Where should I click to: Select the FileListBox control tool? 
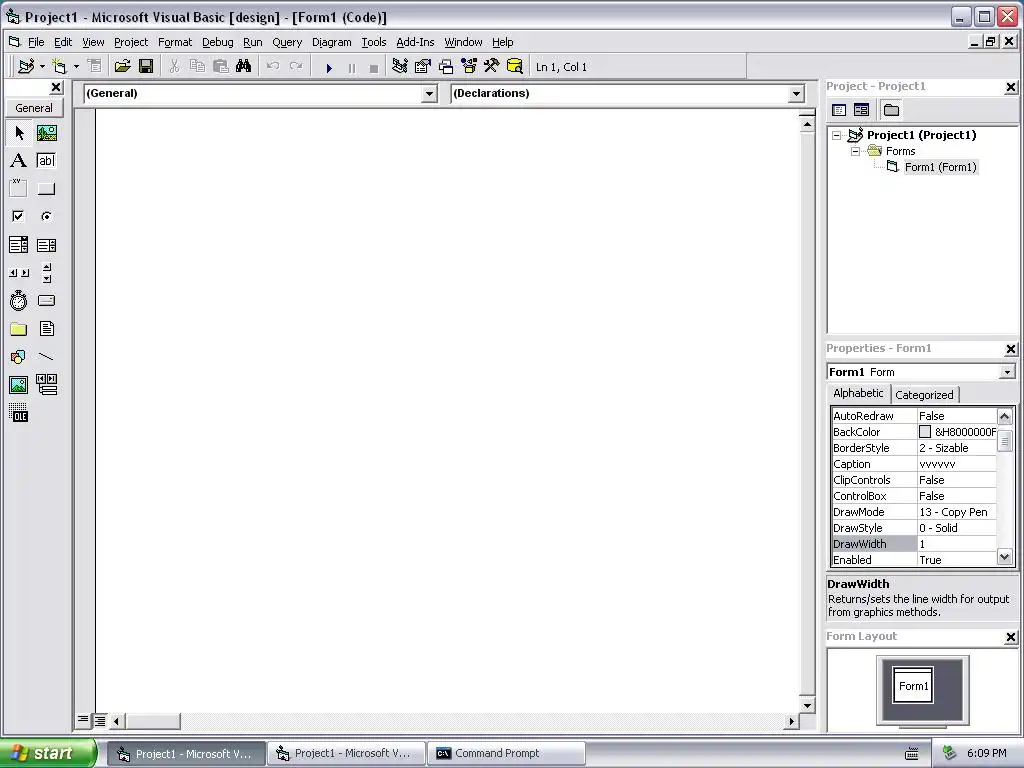(46, 328)
